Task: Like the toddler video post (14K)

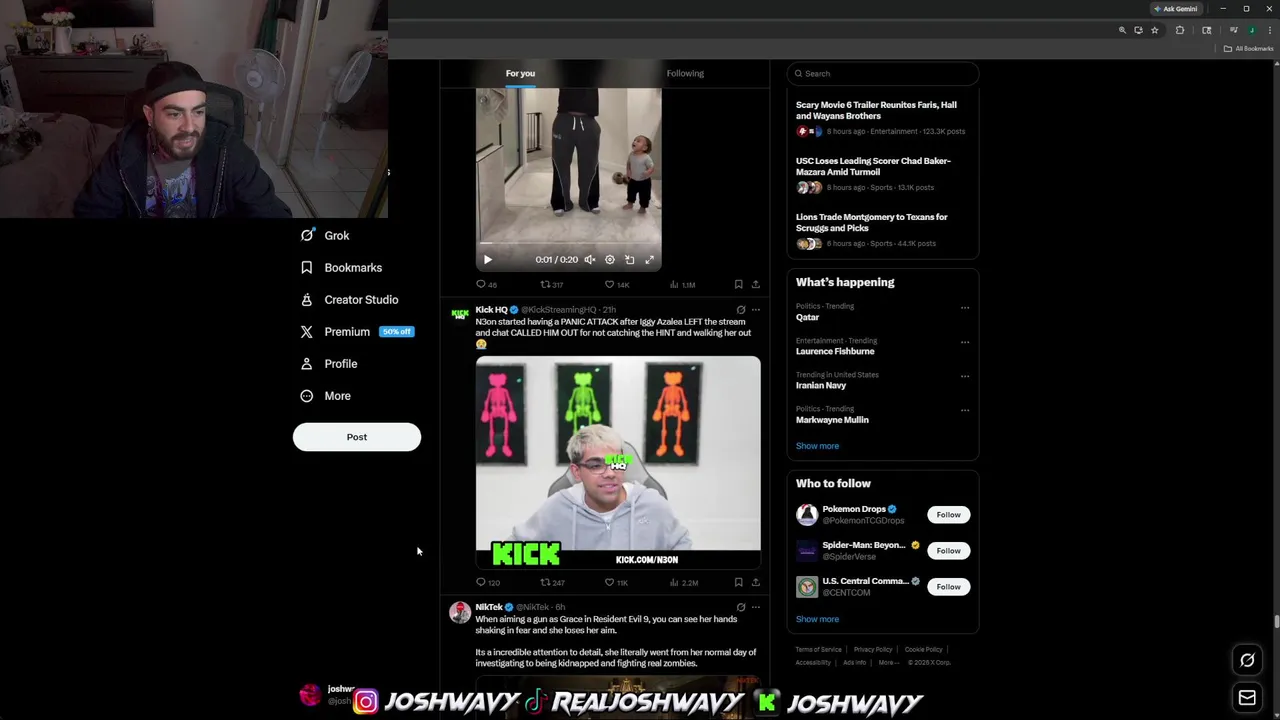Action: click(x=617, y=285)
